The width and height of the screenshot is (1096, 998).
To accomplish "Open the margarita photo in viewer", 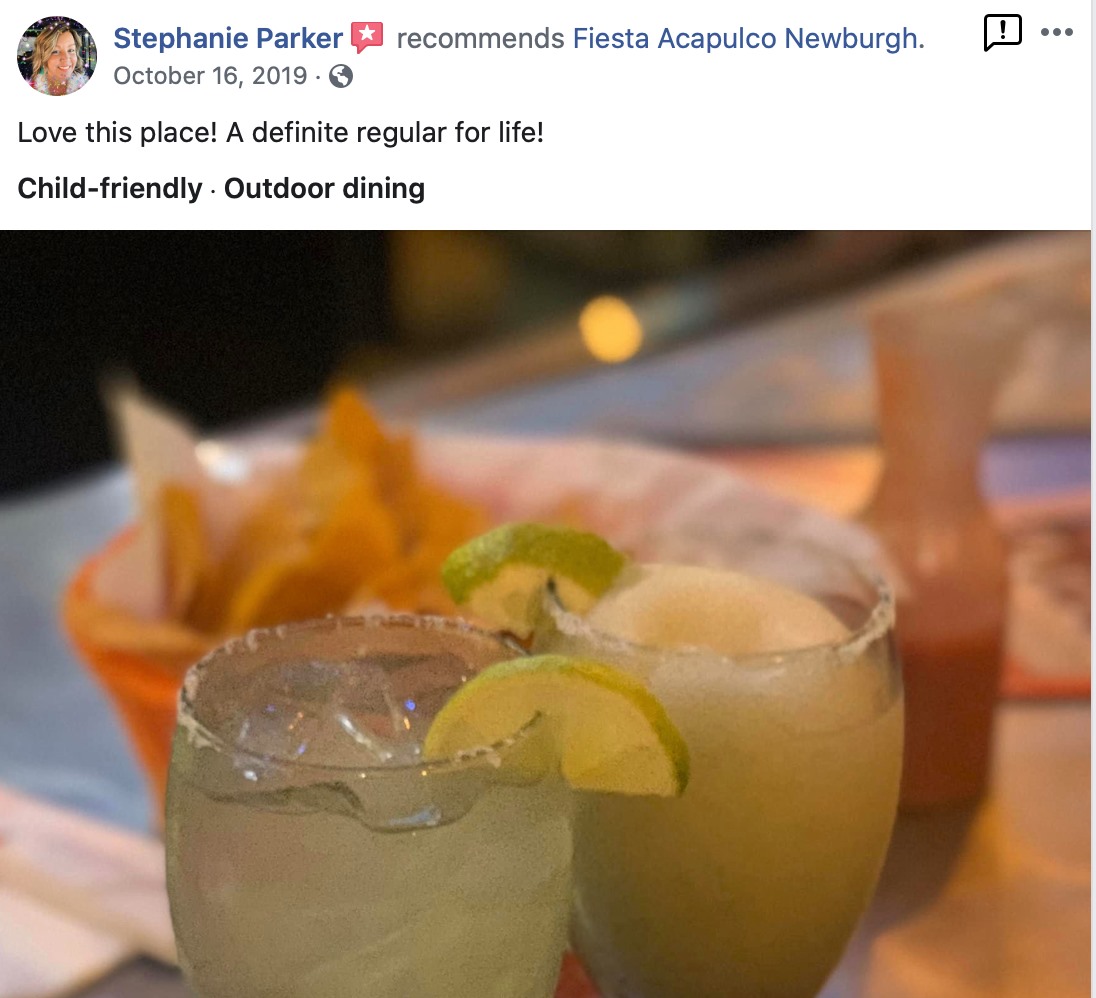I will (x=545, y=614).
